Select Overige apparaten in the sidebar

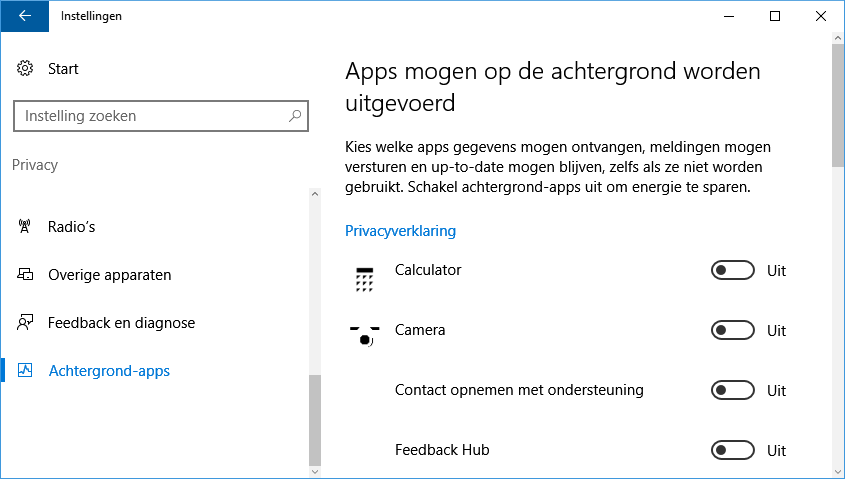[110, 275]
